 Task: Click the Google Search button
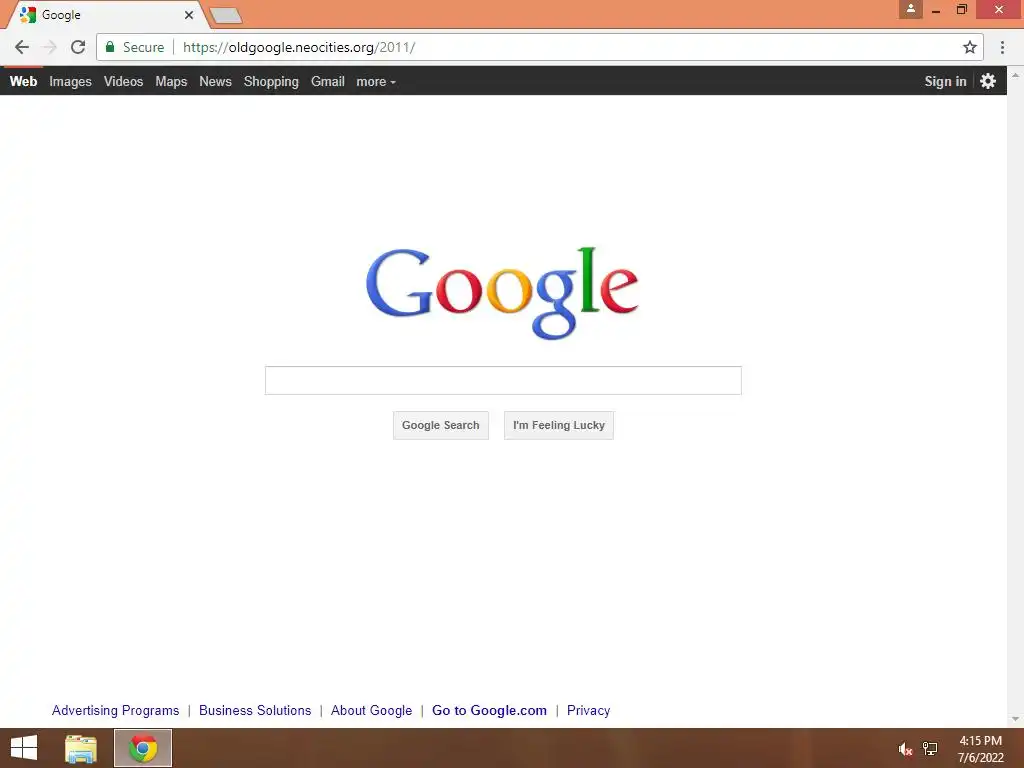click(441, 425)
